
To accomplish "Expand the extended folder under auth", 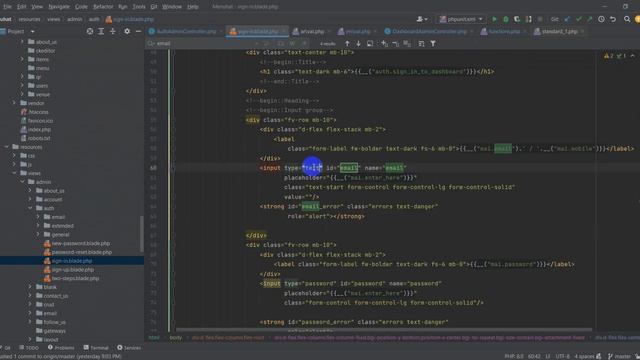I will coord(38,226).
